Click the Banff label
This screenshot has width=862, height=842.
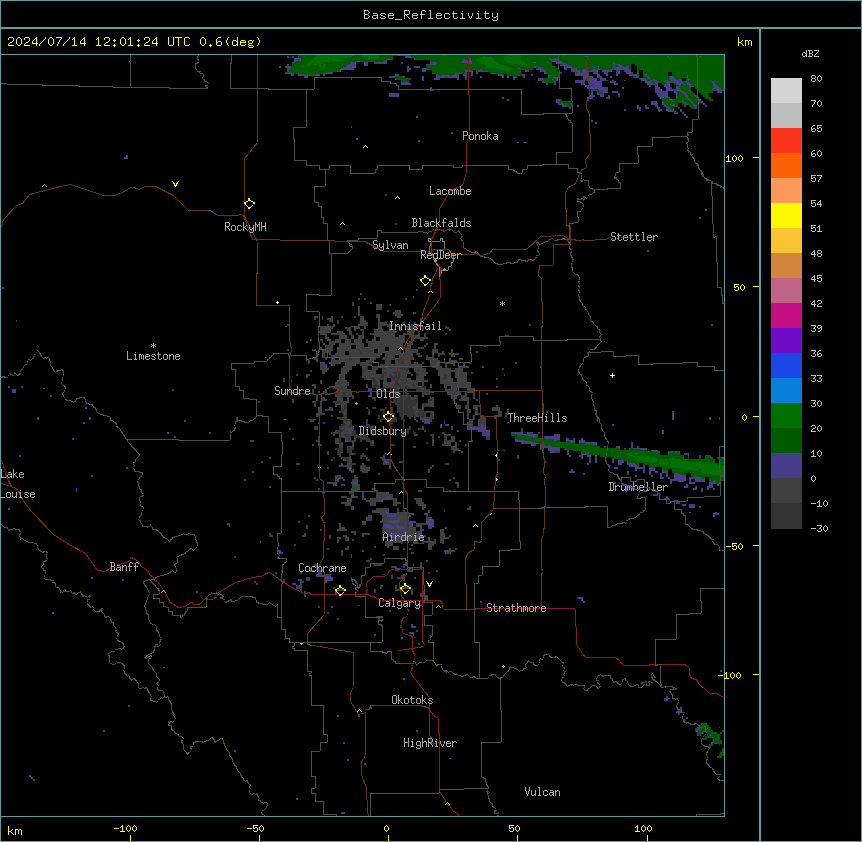point(124,567)
